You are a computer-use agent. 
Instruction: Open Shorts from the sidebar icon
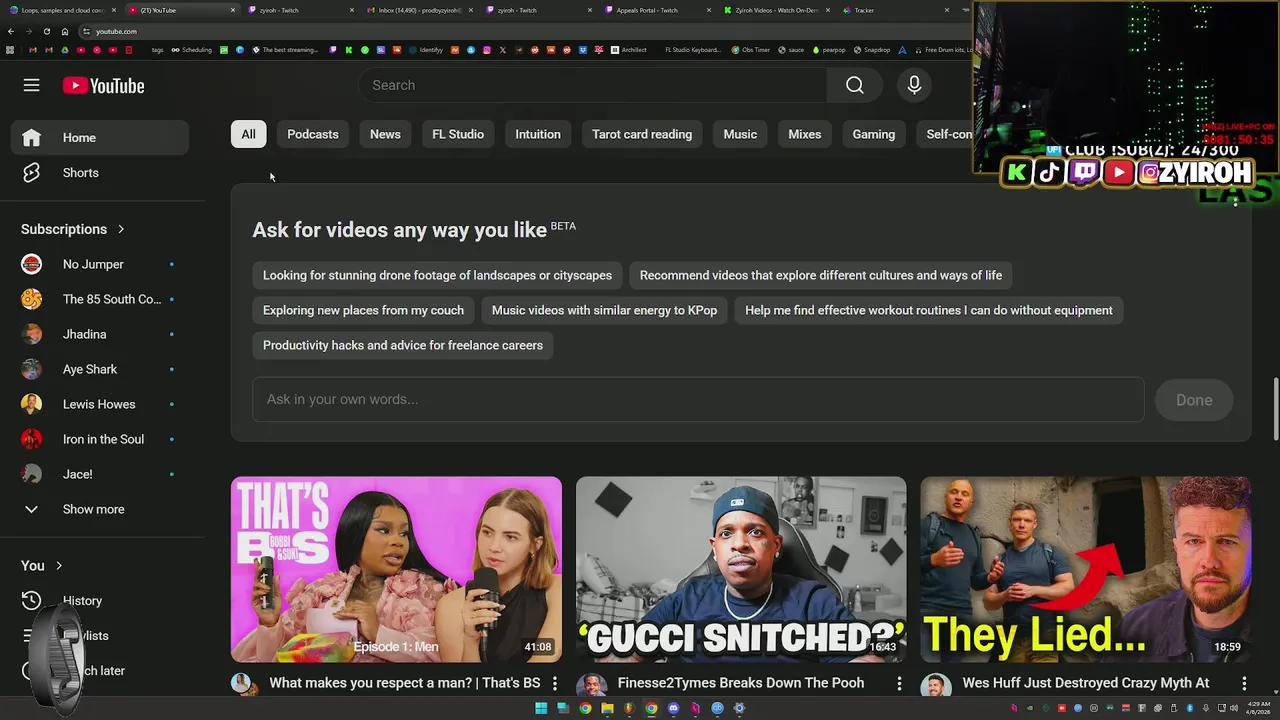click(x=32, y=173)
